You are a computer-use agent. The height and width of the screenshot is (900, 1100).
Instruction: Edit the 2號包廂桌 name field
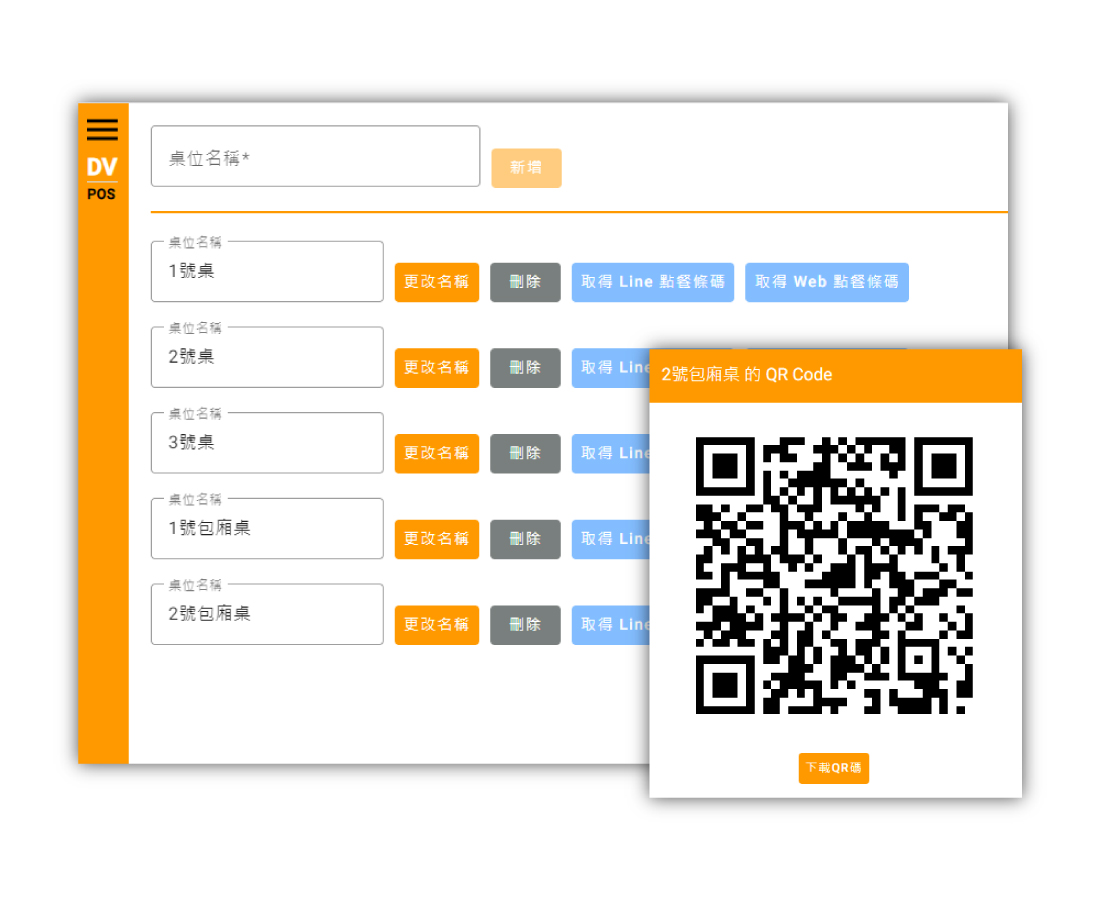267,614
